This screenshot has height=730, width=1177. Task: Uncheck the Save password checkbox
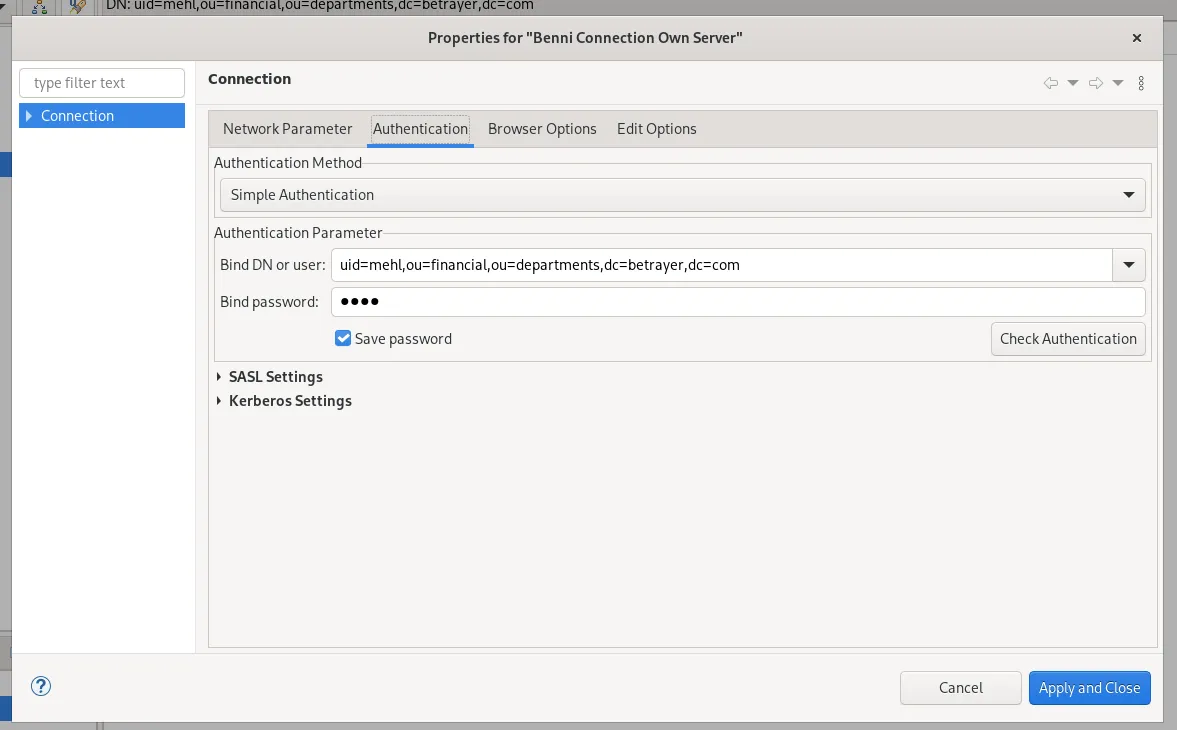click(x=343, y=338)
